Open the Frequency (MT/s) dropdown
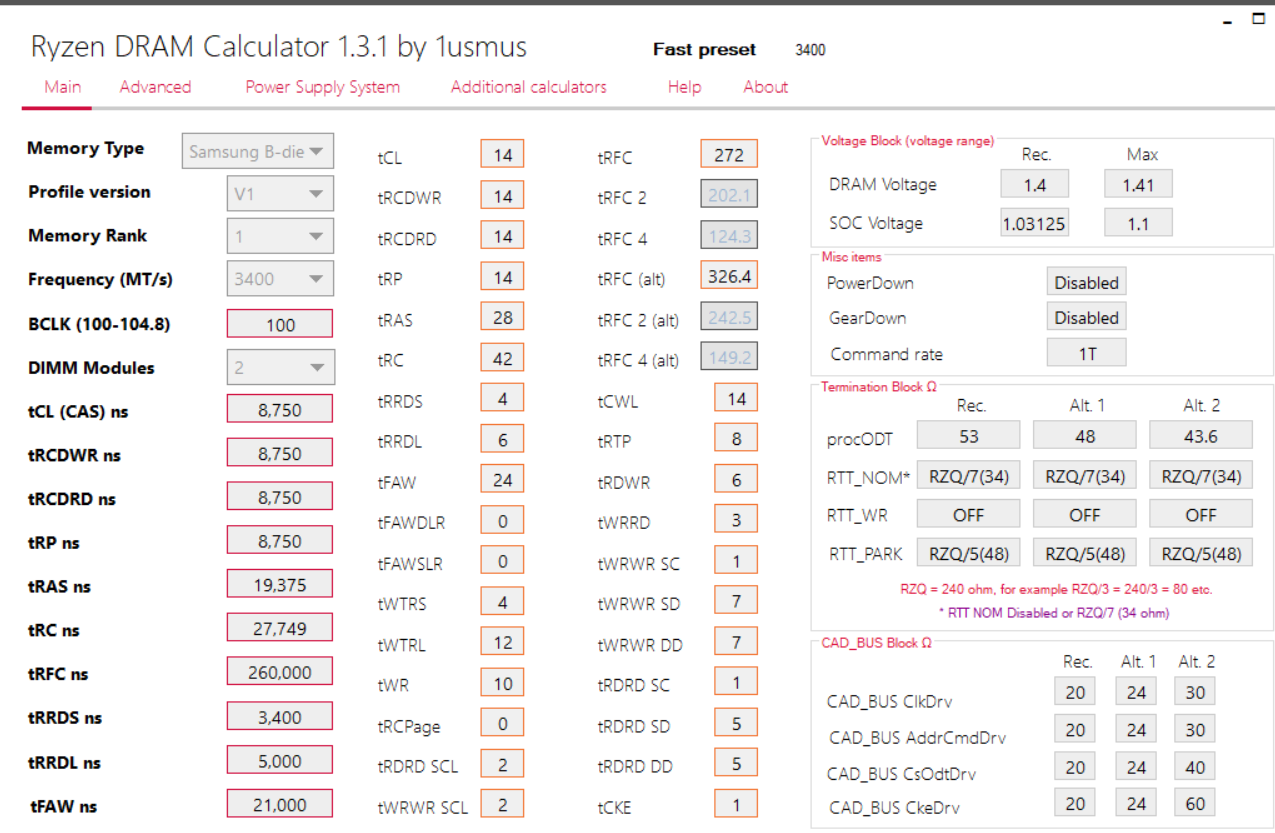This screenshot has height=833, width=1275. pos(280,279)
